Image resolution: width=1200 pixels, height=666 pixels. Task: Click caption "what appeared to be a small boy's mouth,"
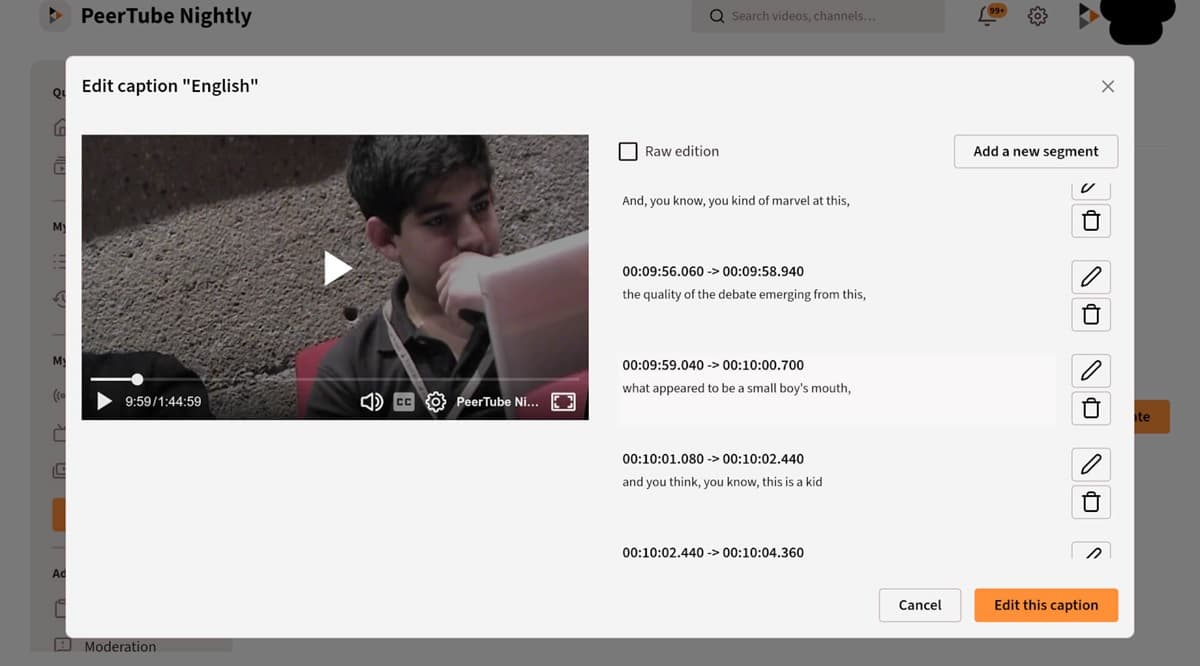point(737,388)
